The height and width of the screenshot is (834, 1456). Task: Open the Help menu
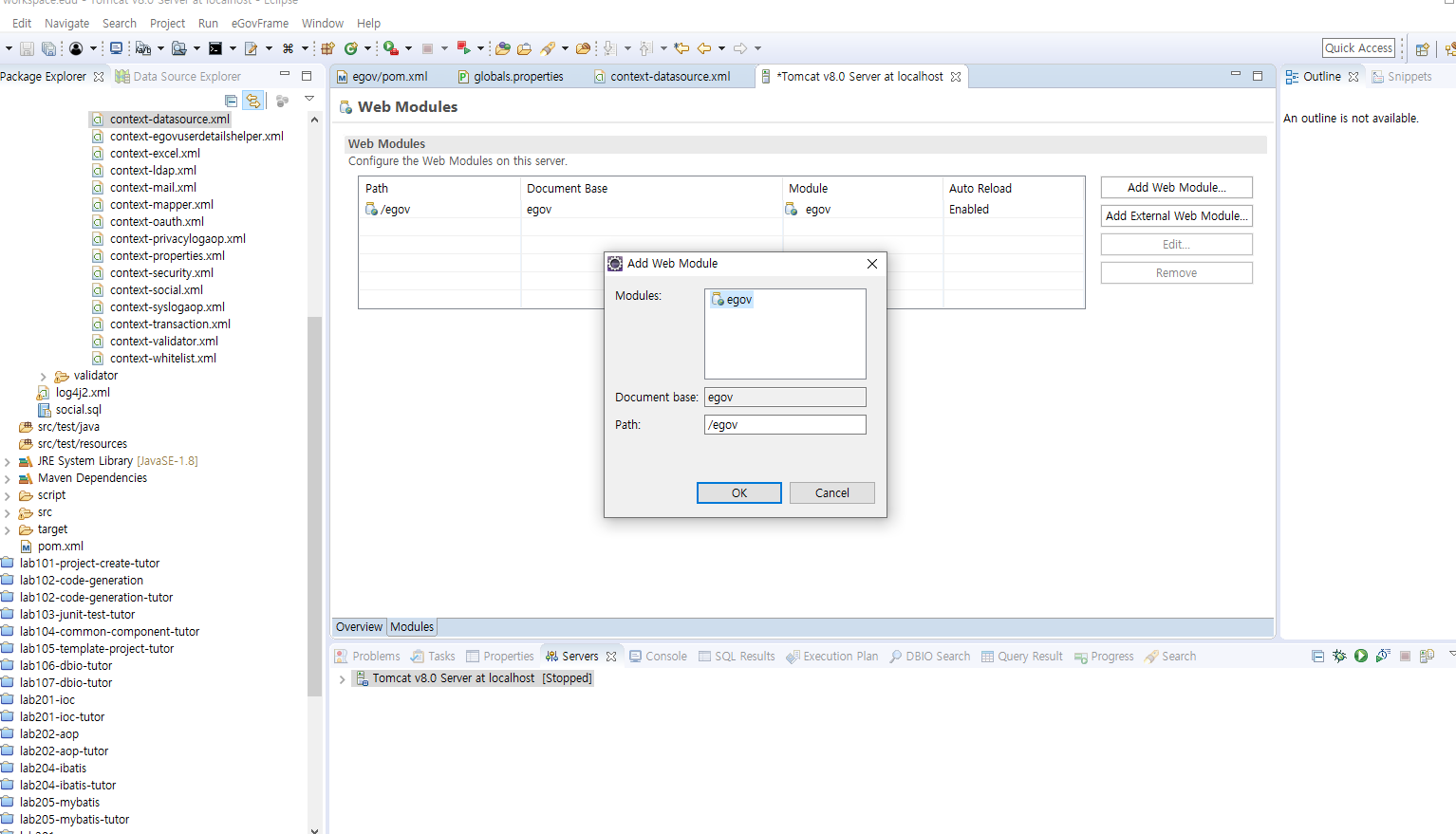(369, 24)
